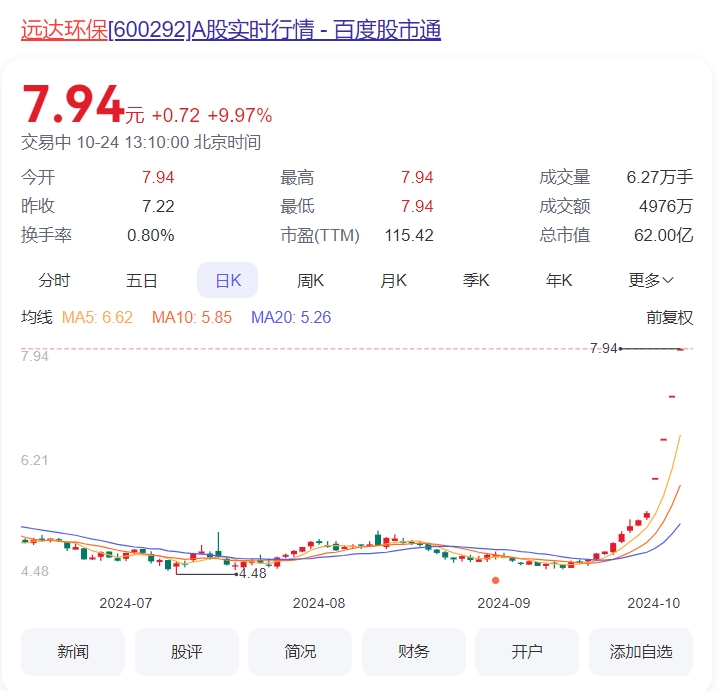Select the 月K chart tab

coord(393,280)
